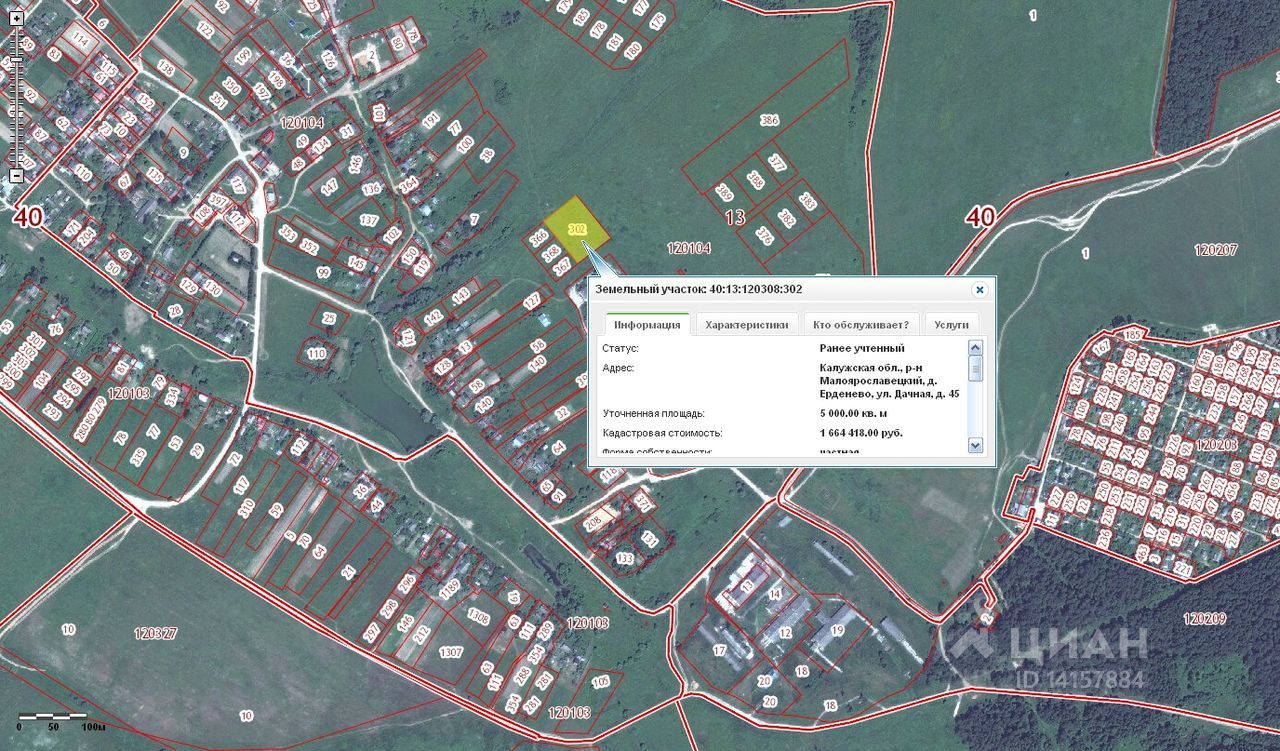Select parcel 1307 on map
Viewport: 1280px width, 751px height.
point(451,653)
